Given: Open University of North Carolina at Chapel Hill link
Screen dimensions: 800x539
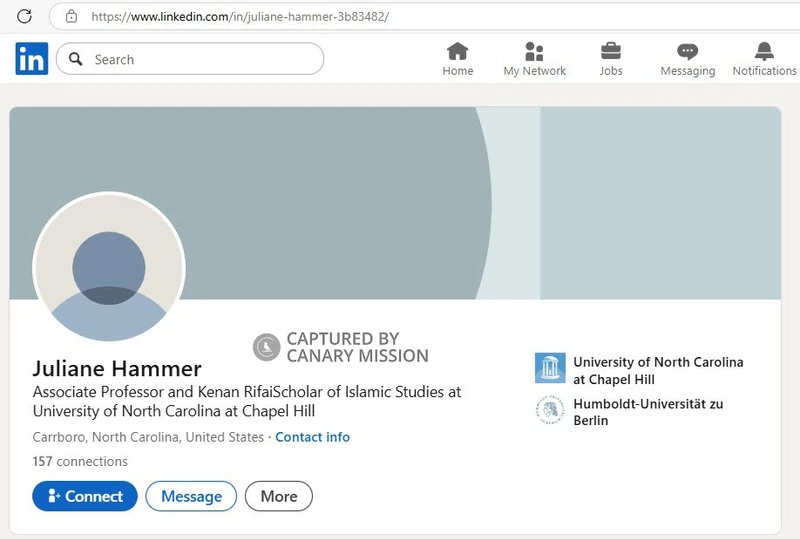Looking at the screenshot, I should 658,371.
